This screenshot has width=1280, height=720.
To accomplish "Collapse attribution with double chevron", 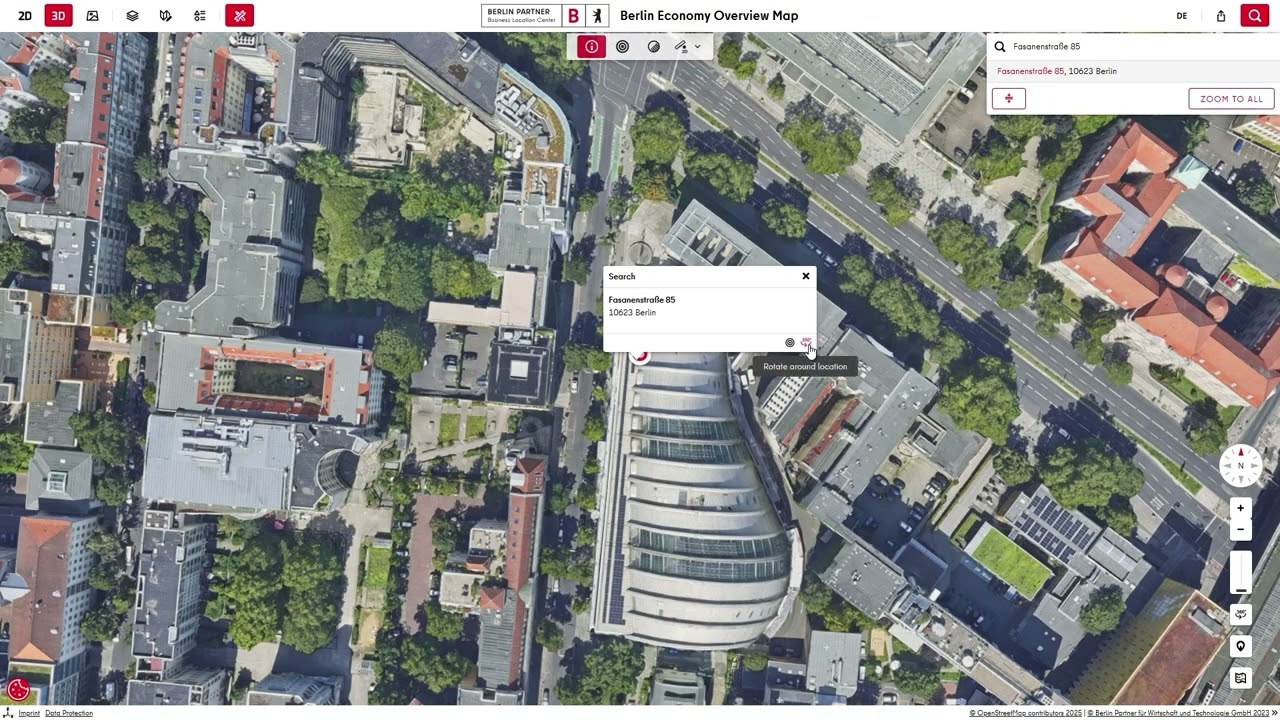I will [1273, 713].
